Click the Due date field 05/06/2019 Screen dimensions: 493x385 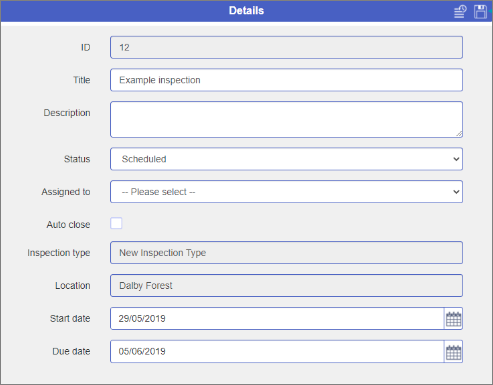(x=277, y=351)
